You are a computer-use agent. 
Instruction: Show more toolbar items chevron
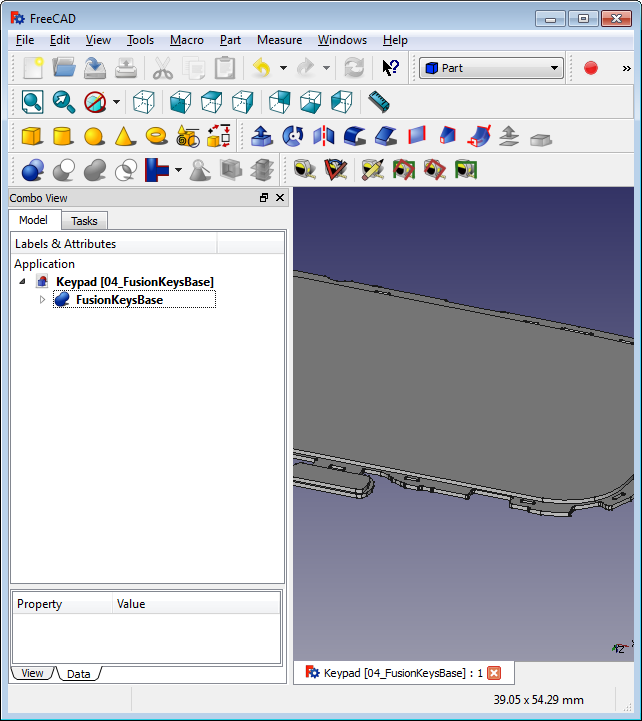point(626,69)
